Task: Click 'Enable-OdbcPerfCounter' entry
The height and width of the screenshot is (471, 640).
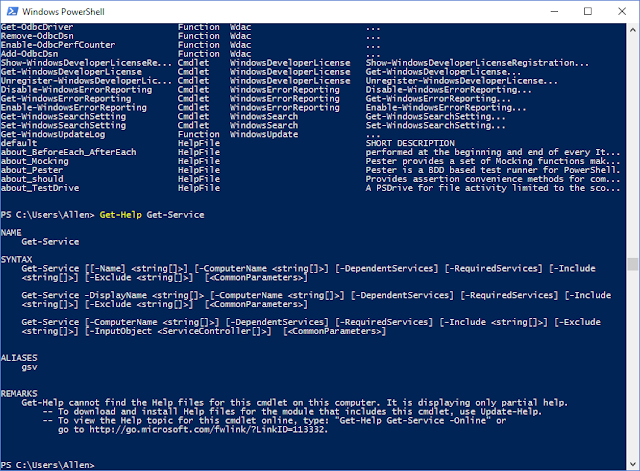Action: (58, 45)
